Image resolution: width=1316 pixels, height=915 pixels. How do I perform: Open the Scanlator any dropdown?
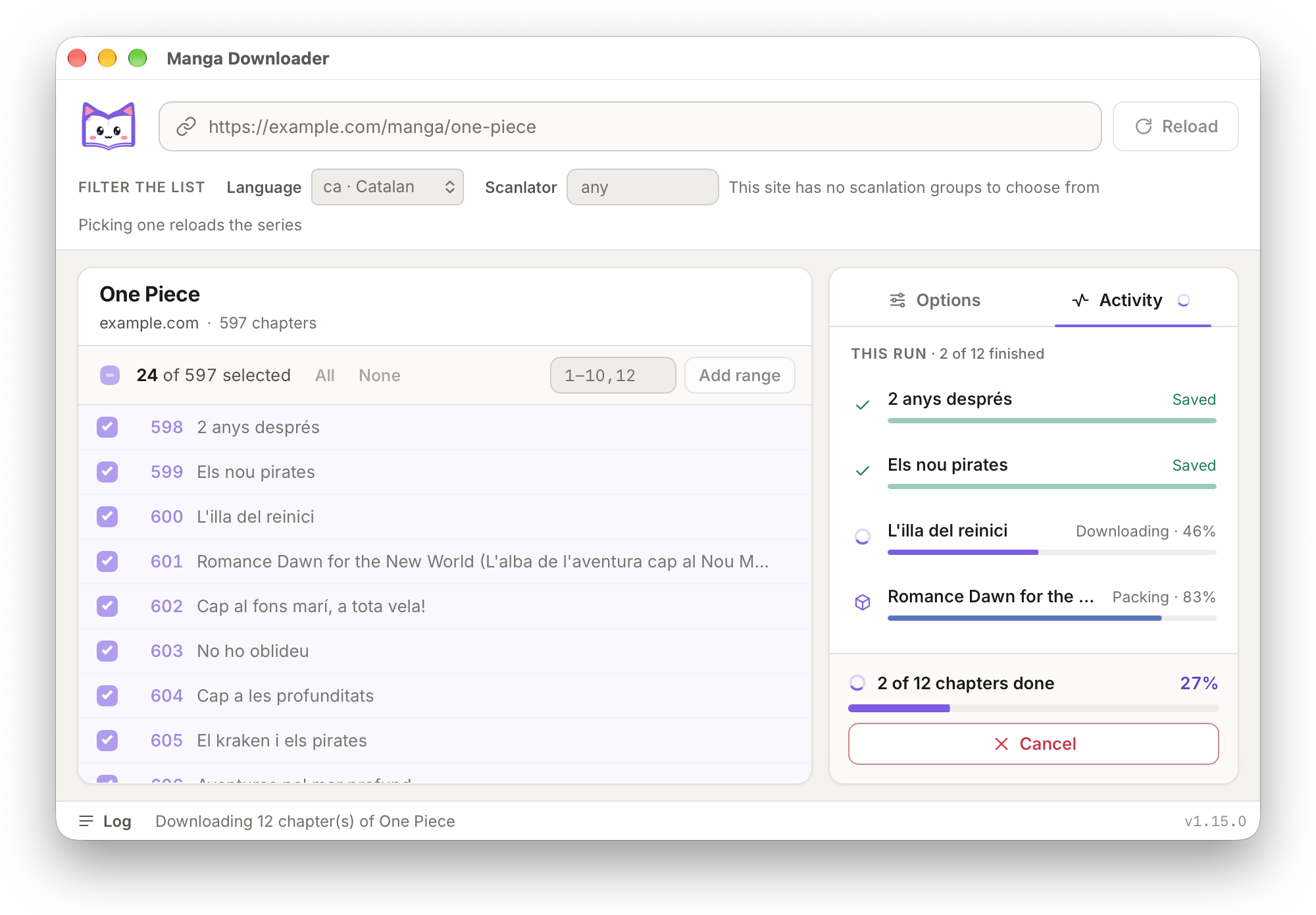point(642,187)
